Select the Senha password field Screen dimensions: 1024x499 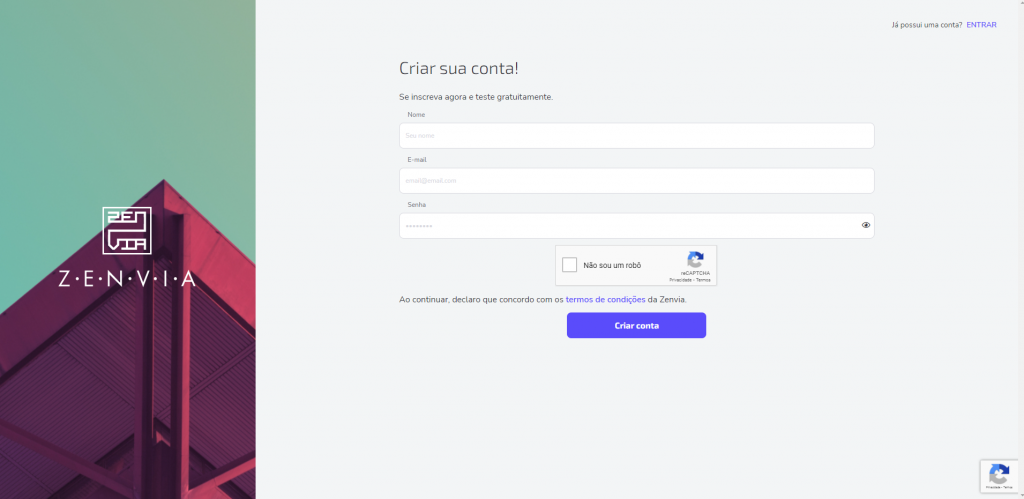(626, 226)
